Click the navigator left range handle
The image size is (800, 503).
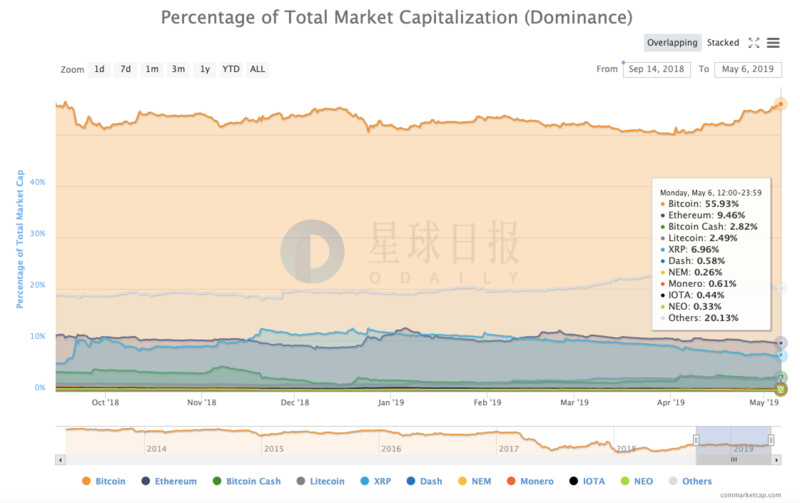tap(696, 440)
